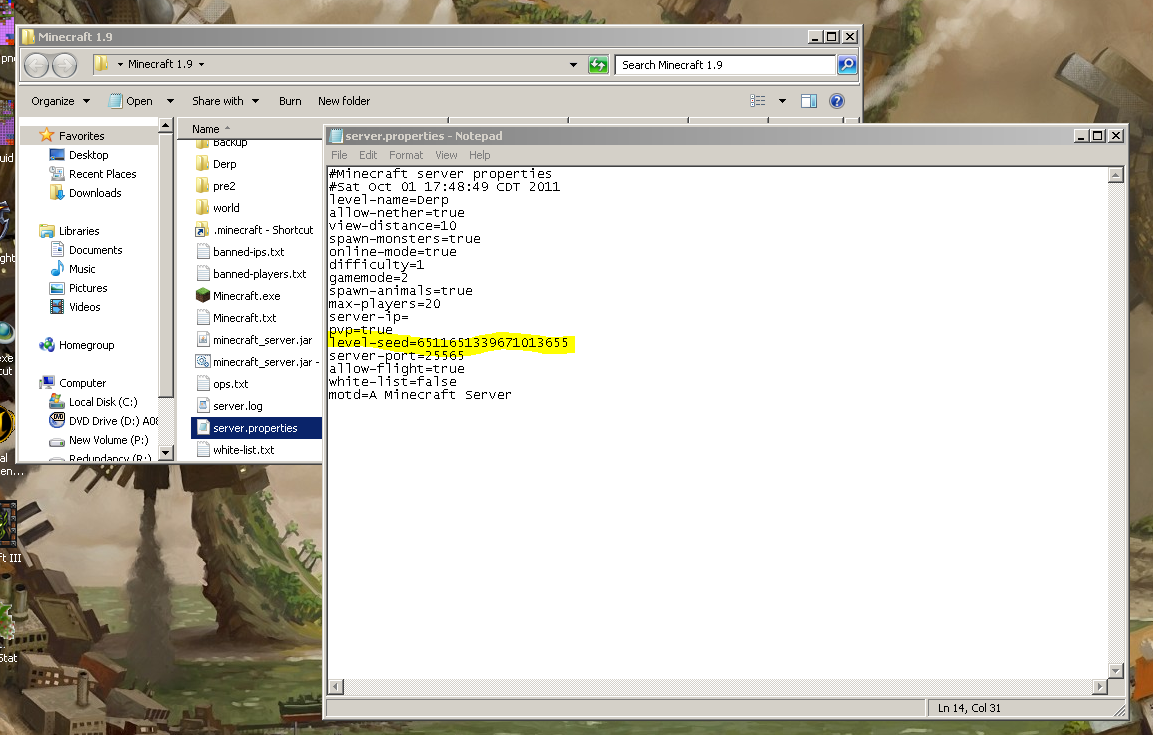The height and width of the screenshot is (735, 1153).
Task: Open the Downloads favorite in sidebar
Action: (x=95, y=193)
